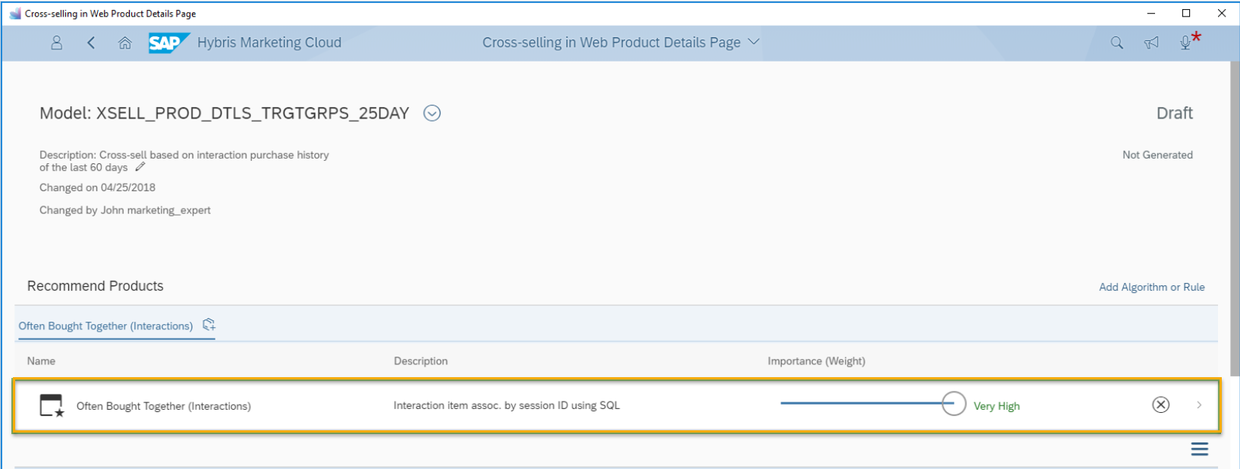The image size is (1240, 469).
Task: Click the Draft status text
Action: coord(1175,113)
